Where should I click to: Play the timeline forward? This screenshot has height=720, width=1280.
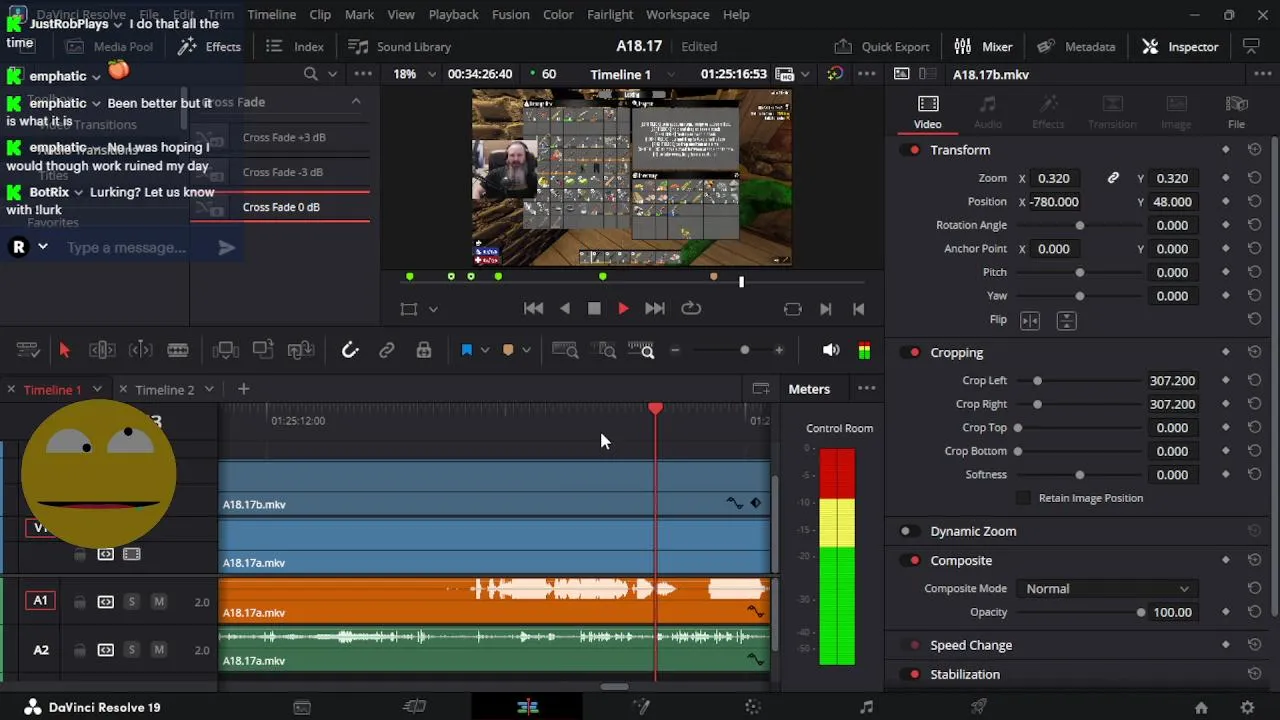point(623,309)
